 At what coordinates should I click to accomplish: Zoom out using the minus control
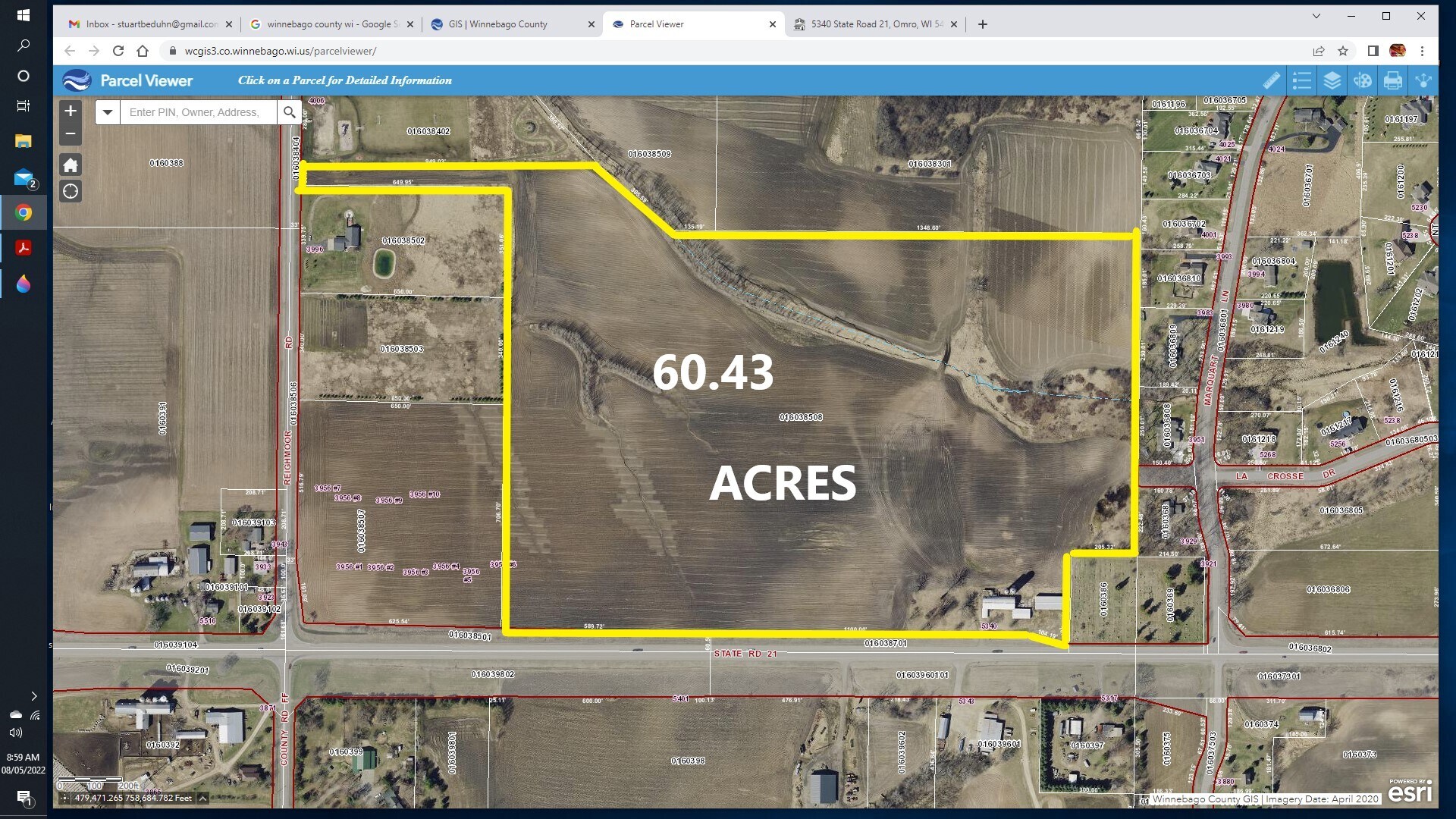[70, 135]
